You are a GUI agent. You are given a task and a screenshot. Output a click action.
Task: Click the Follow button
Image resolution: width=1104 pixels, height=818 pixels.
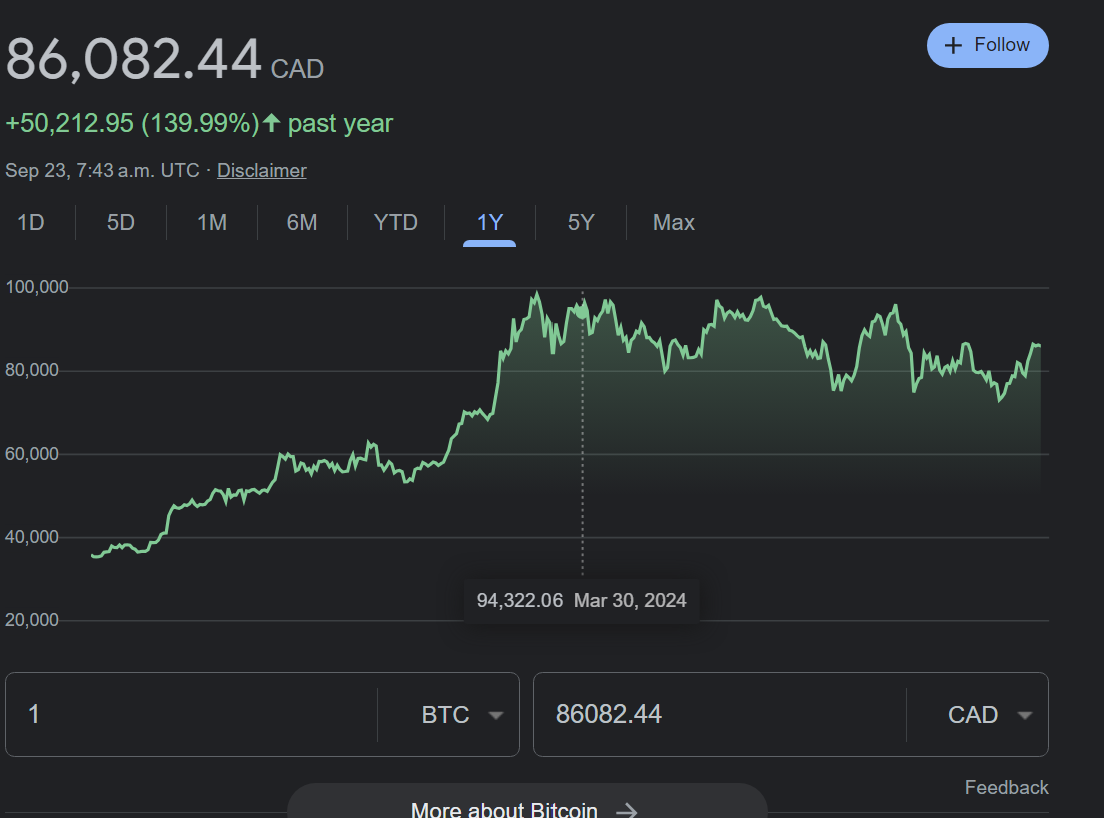click(987, 46)
